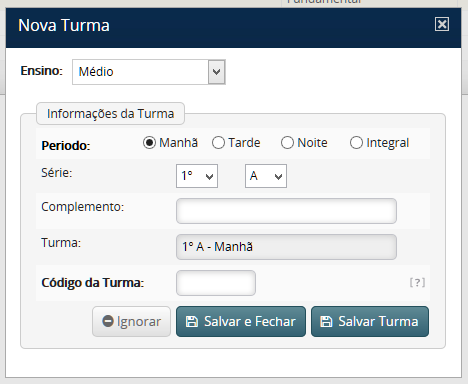Click the Complemento input field
This screenshot has width=468, height=384.
point(286,211)
